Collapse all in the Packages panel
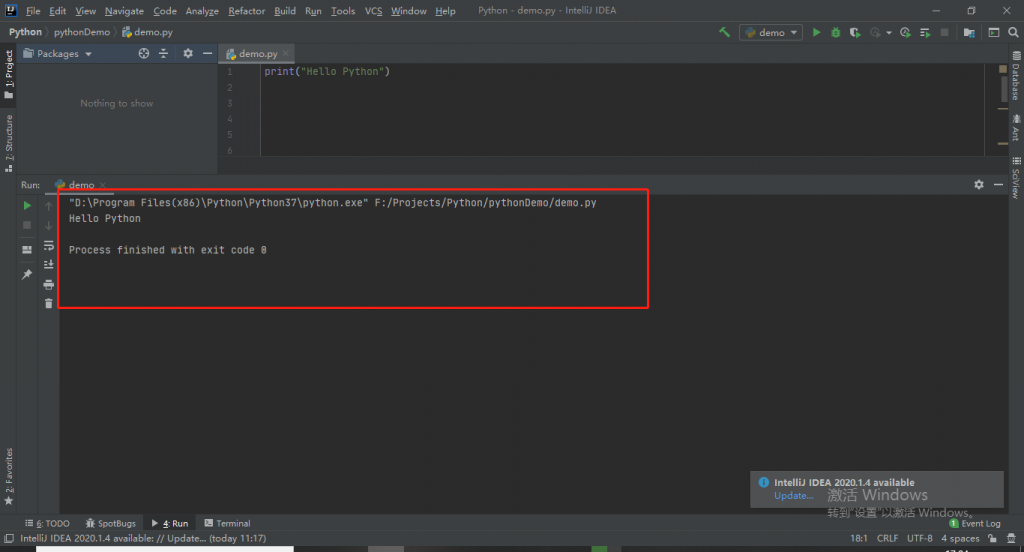Screen dimensions: 1024x552 (x=163, y=54)
